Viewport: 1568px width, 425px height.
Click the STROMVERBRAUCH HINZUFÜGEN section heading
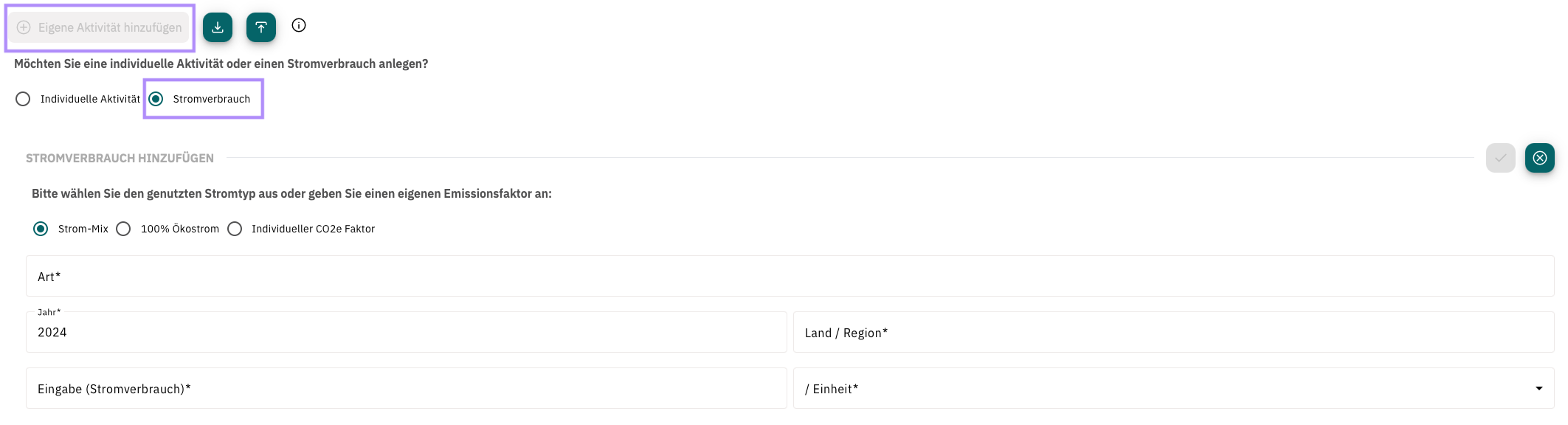click(x=120, y=158)
